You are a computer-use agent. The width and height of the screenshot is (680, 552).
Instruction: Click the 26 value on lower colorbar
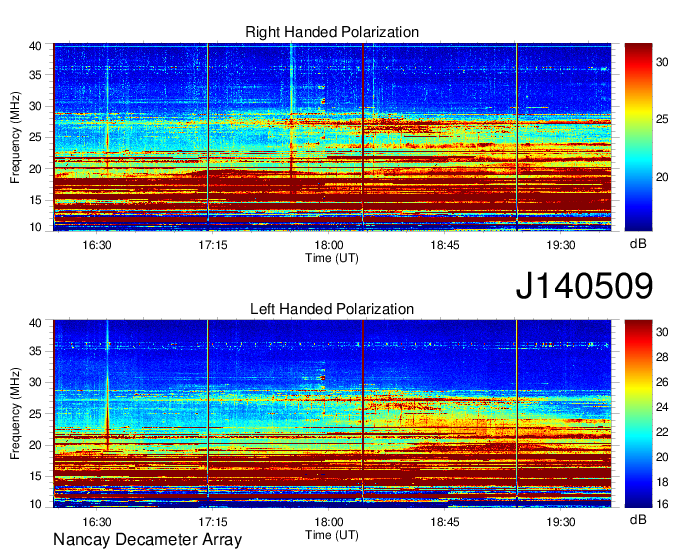coord(662,382)
